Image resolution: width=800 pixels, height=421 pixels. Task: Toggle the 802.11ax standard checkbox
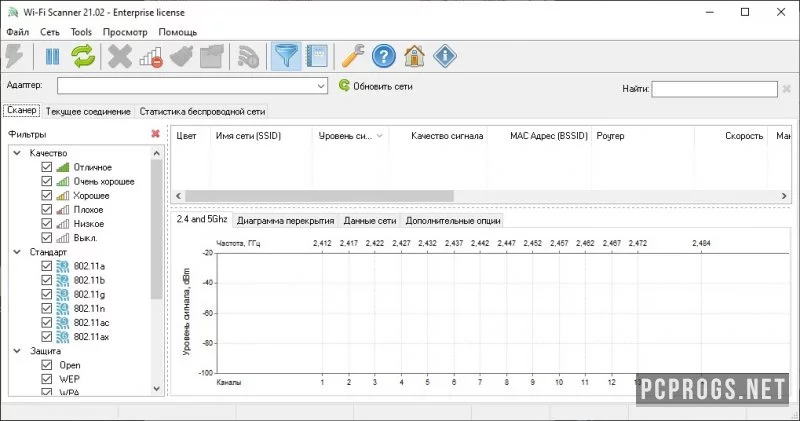tap(46, 337)
